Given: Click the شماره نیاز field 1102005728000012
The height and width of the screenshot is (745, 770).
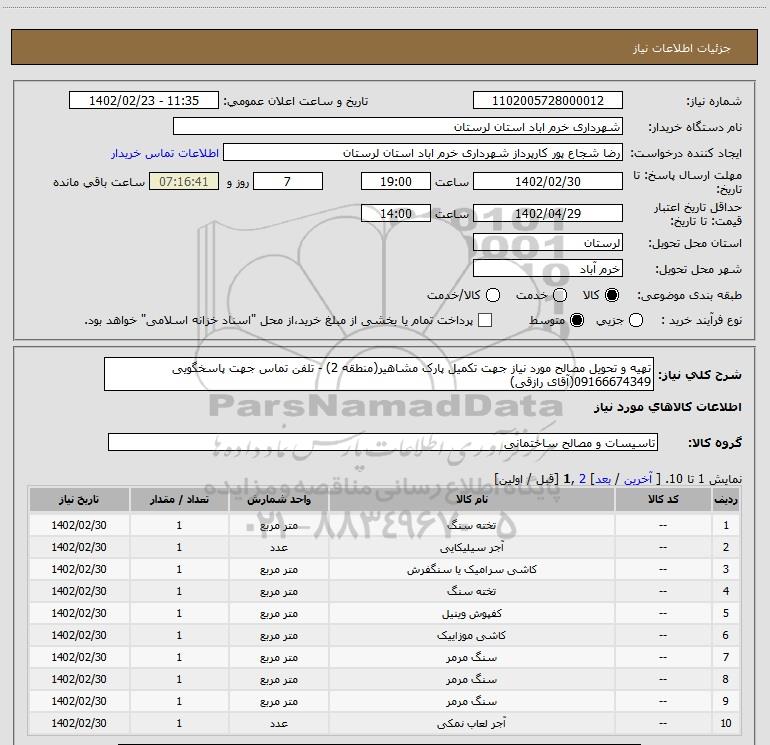Looking at the screenshot, I should coord(548,101).
